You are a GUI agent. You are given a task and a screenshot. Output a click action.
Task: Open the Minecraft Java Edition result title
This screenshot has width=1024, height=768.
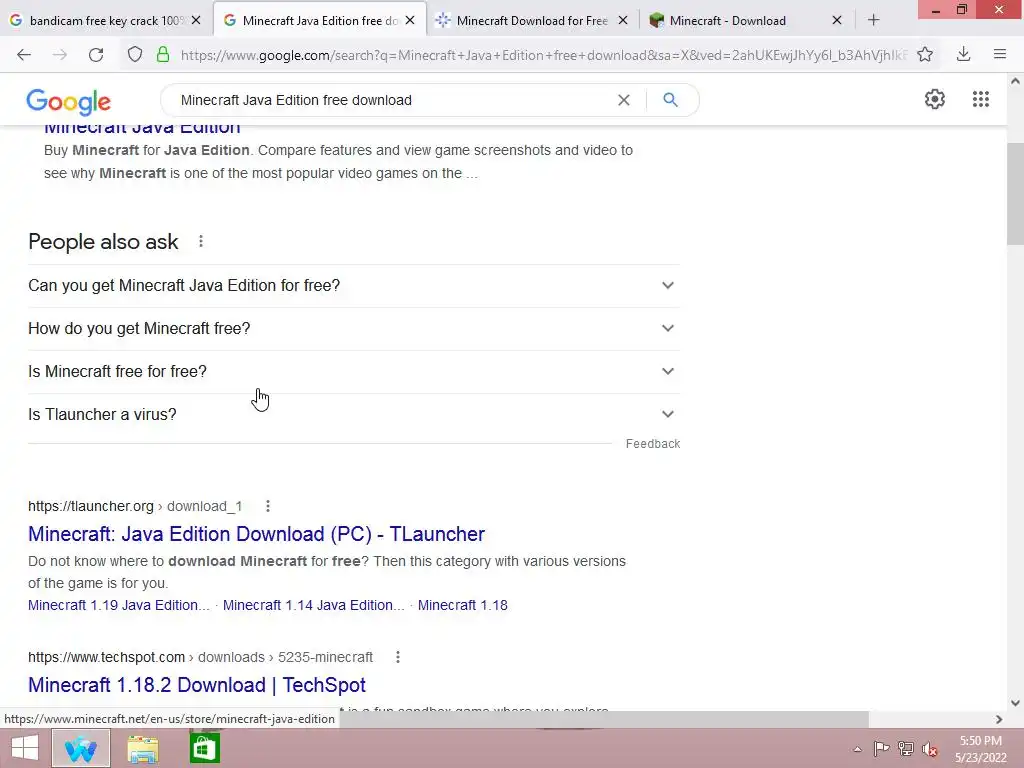142,129
